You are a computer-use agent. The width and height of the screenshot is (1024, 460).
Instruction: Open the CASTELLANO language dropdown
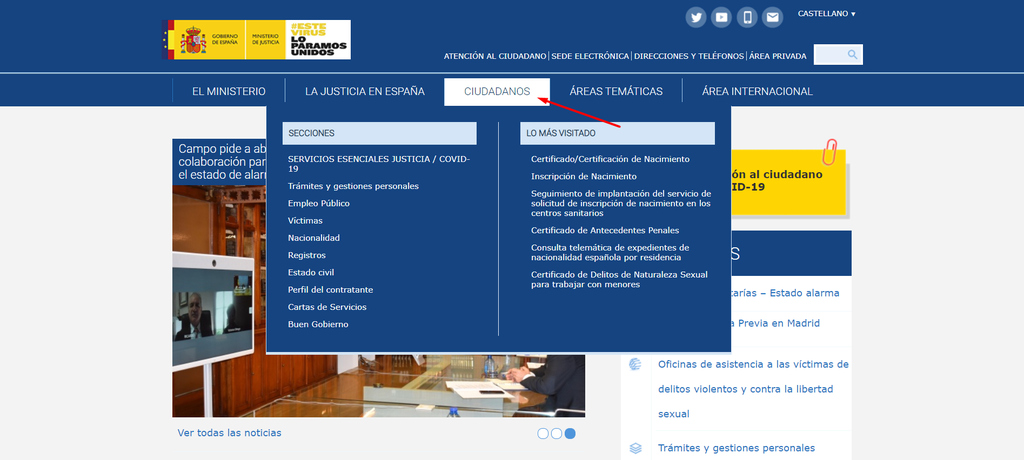pos(826,14)
